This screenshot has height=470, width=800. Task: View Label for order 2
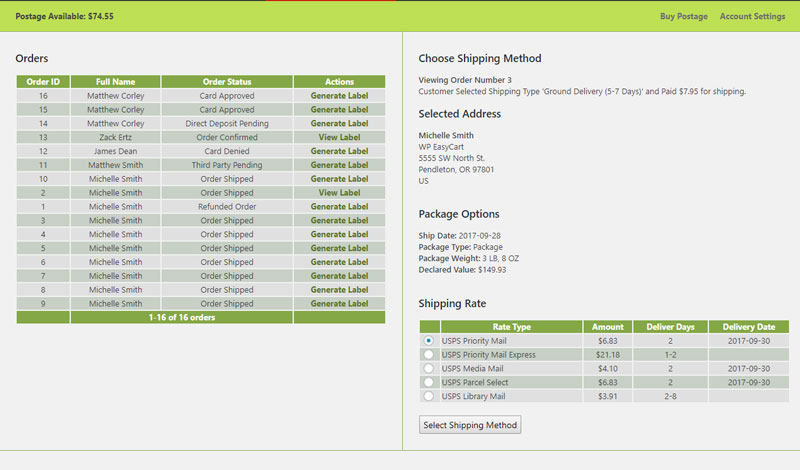pyautogui.click(x=339, y=192)
